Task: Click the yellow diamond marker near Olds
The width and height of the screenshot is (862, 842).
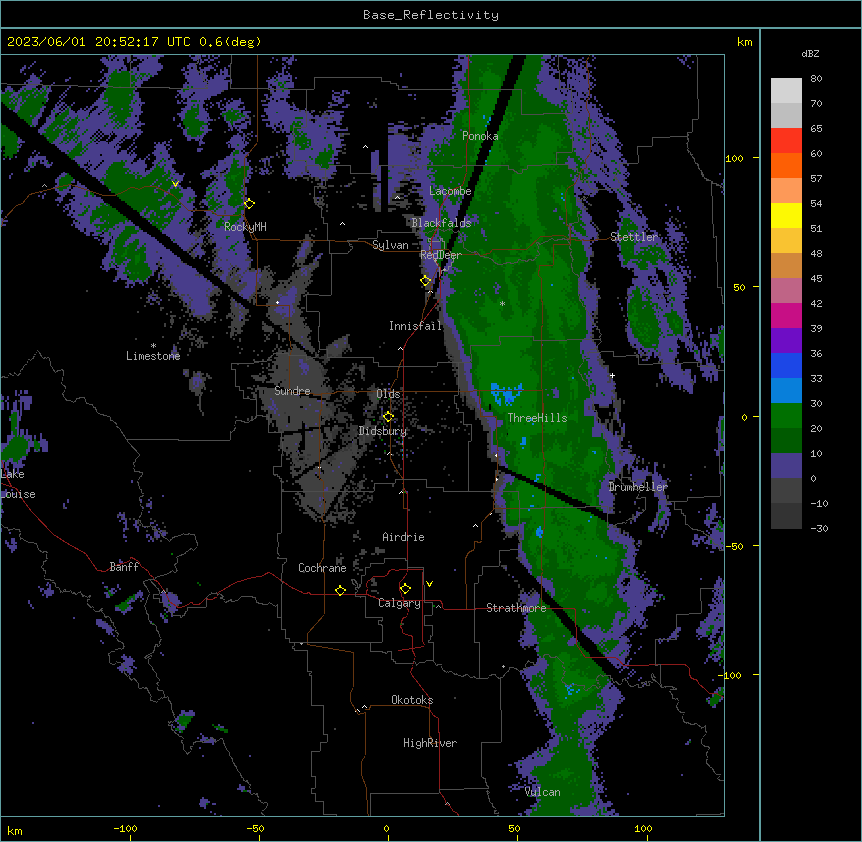Action: point(388,417)
